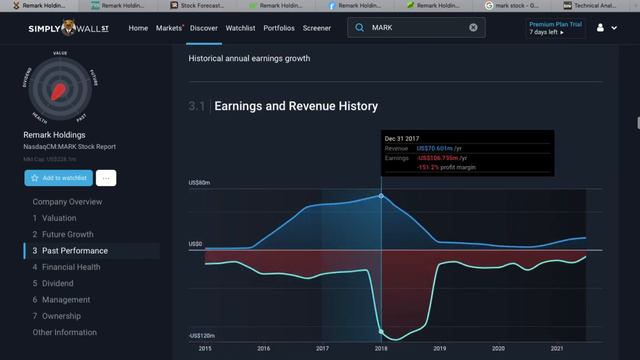This screenshot has height=360, width=640.
Task: Go to 6 Management section
Action: click(61, 300)
